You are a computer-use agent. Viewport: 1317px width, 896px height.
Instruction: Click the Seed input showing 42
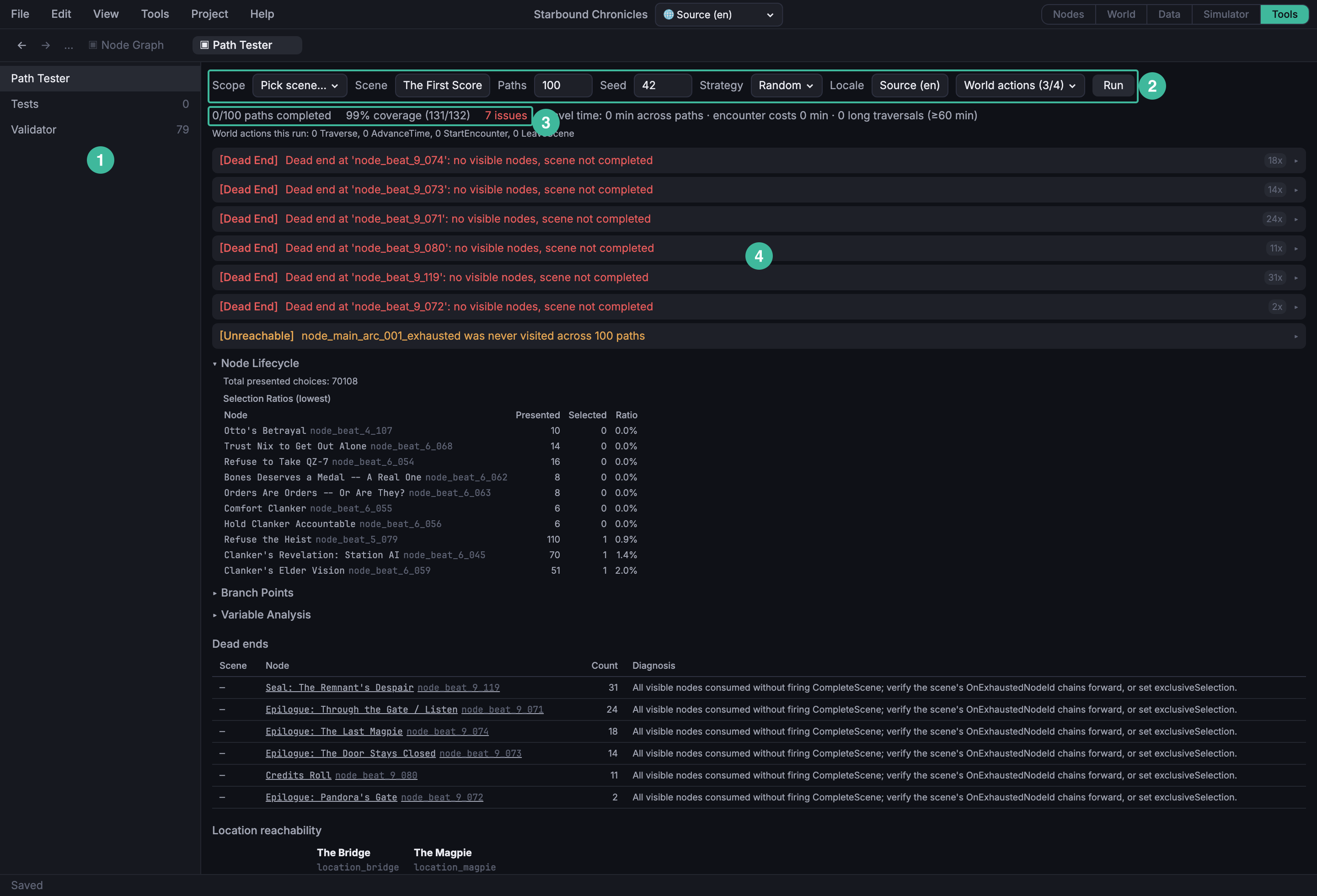(663, 85)
